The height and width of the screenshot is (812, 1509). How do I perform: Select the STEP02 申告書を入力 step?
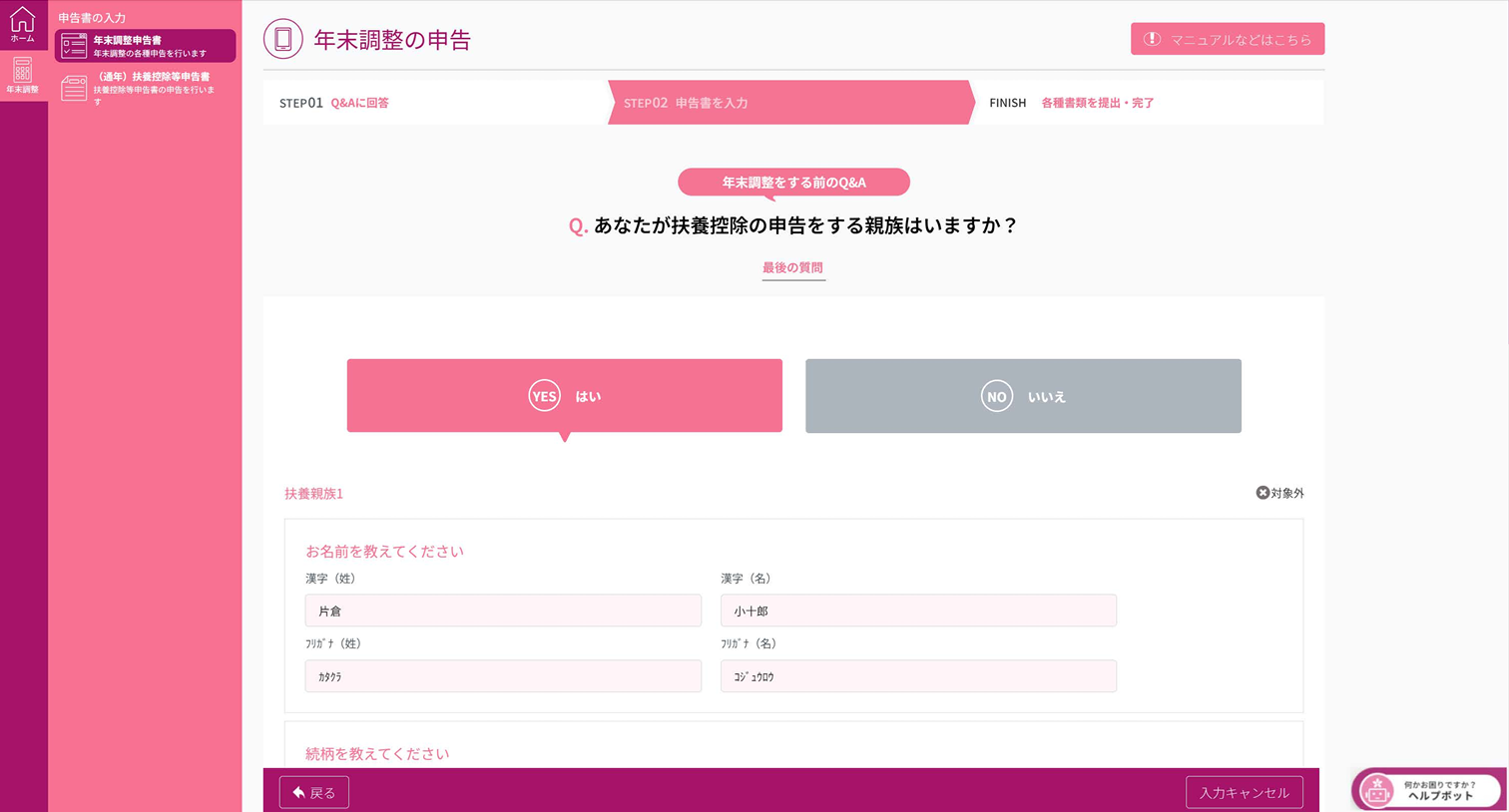(x=688, y=102)
